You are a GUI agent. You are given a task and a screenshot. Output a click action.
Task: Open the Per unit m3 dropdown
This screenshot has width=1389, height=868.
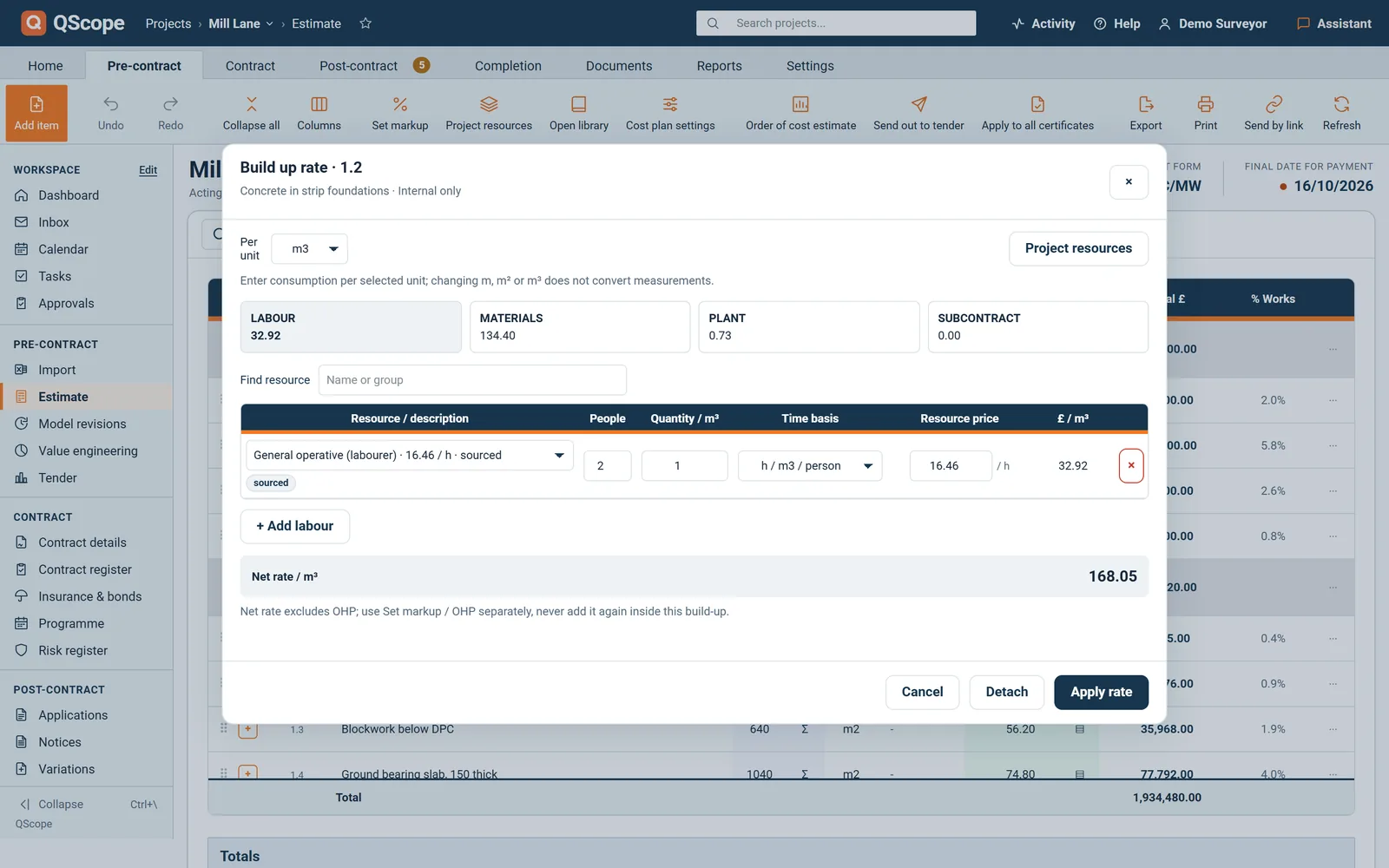310,249
